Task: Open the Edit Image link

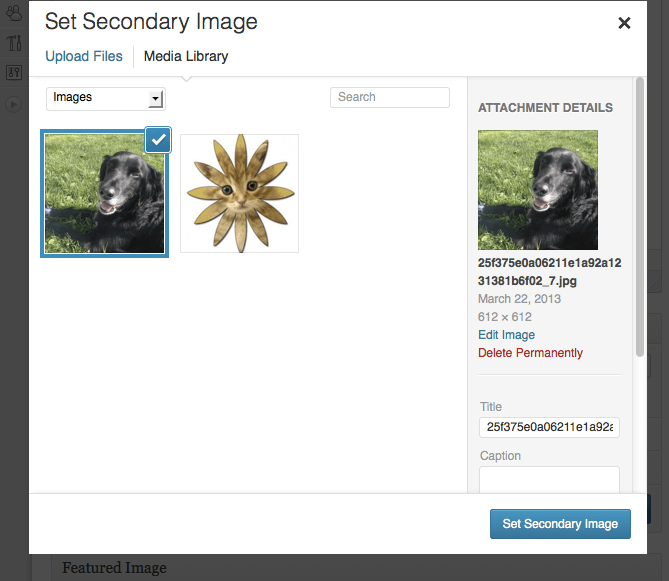Action: (x=506, y=335)
